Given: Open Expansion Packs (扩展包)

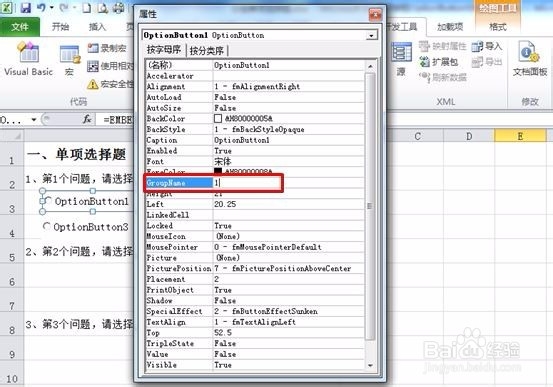Looking at the screenshot, I should (439, 62).
